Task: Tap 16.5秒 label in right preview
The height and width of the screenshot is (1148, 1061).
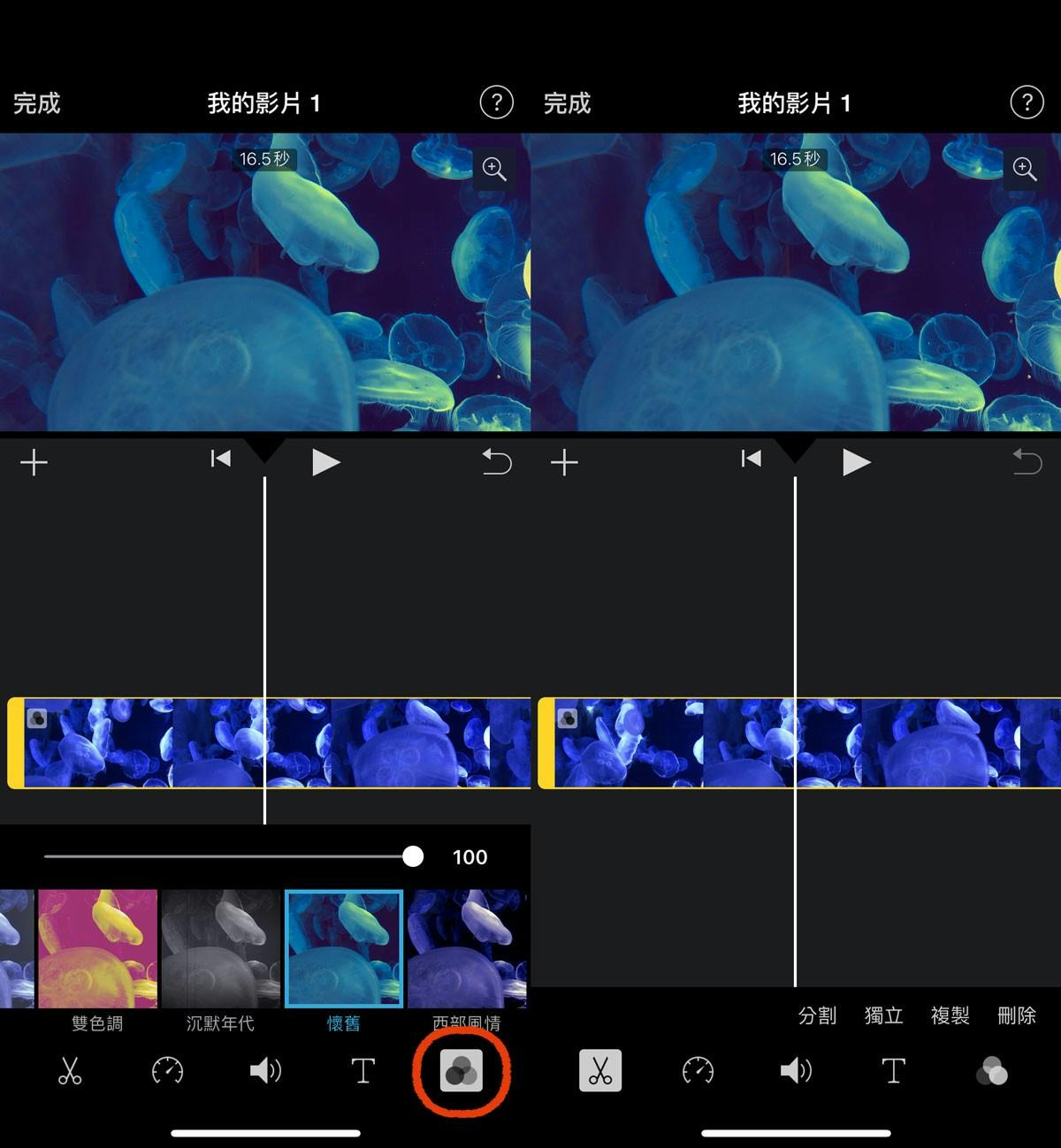Action: (x=795, y=159)
